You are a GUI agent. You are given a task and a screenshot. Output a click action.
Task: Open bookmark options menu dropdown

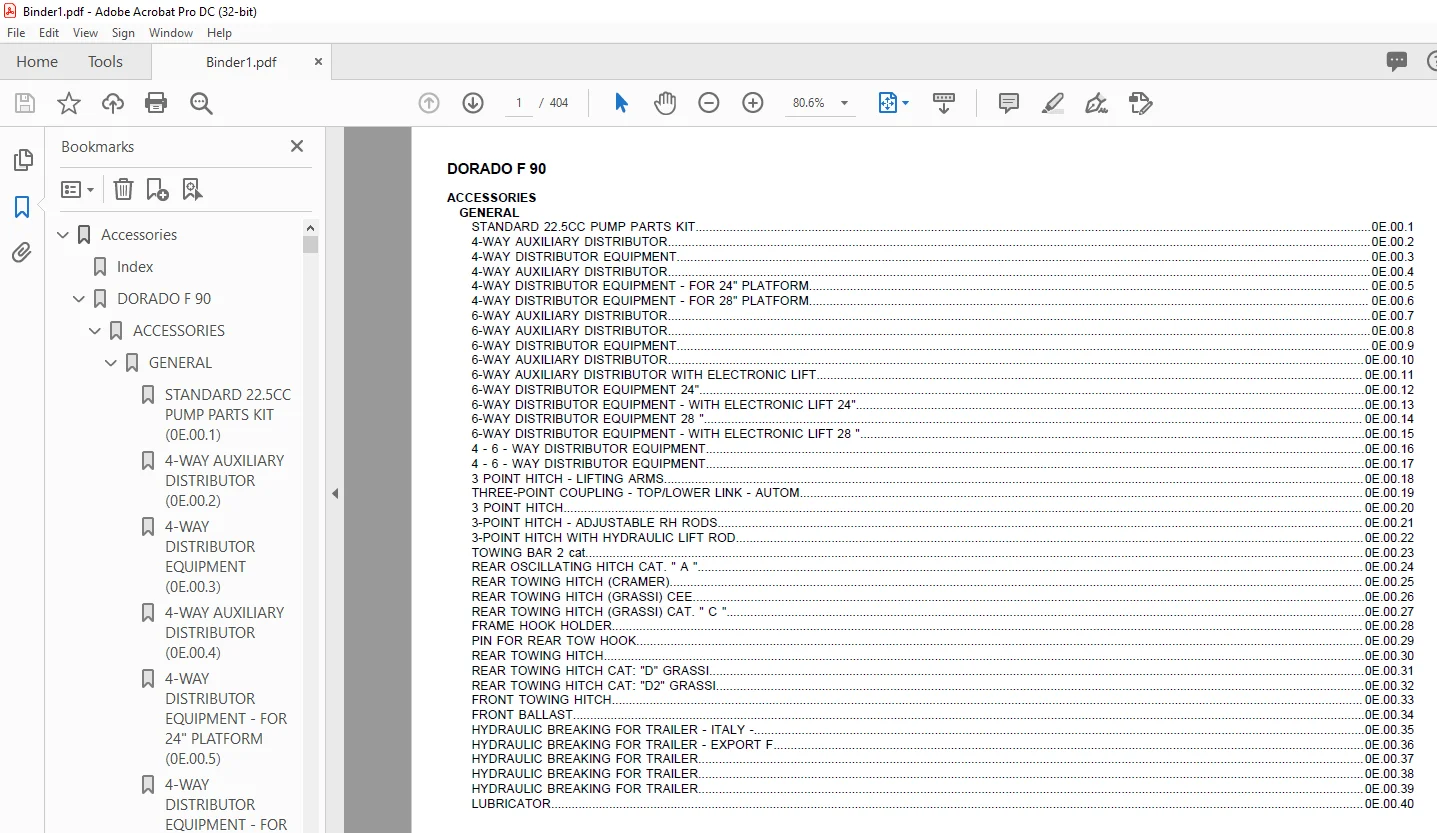(77, 189)
